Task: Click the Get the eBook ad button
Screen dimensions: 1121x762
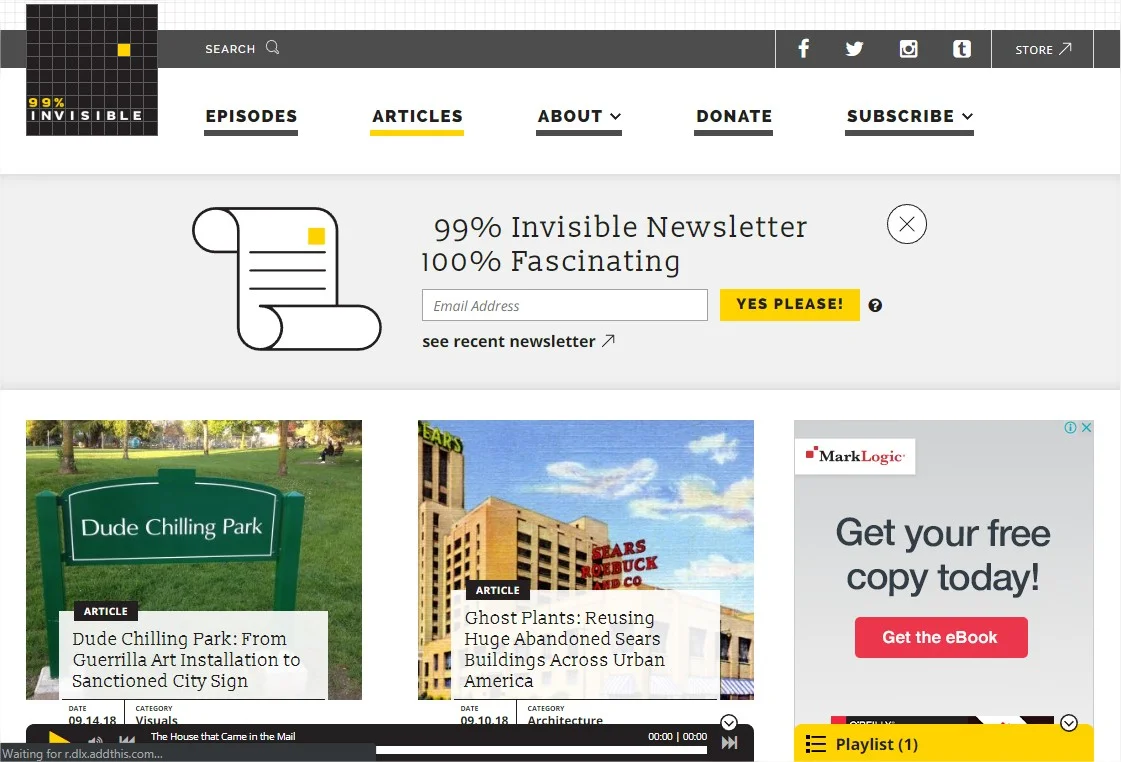Action: [x=941, y=637]
